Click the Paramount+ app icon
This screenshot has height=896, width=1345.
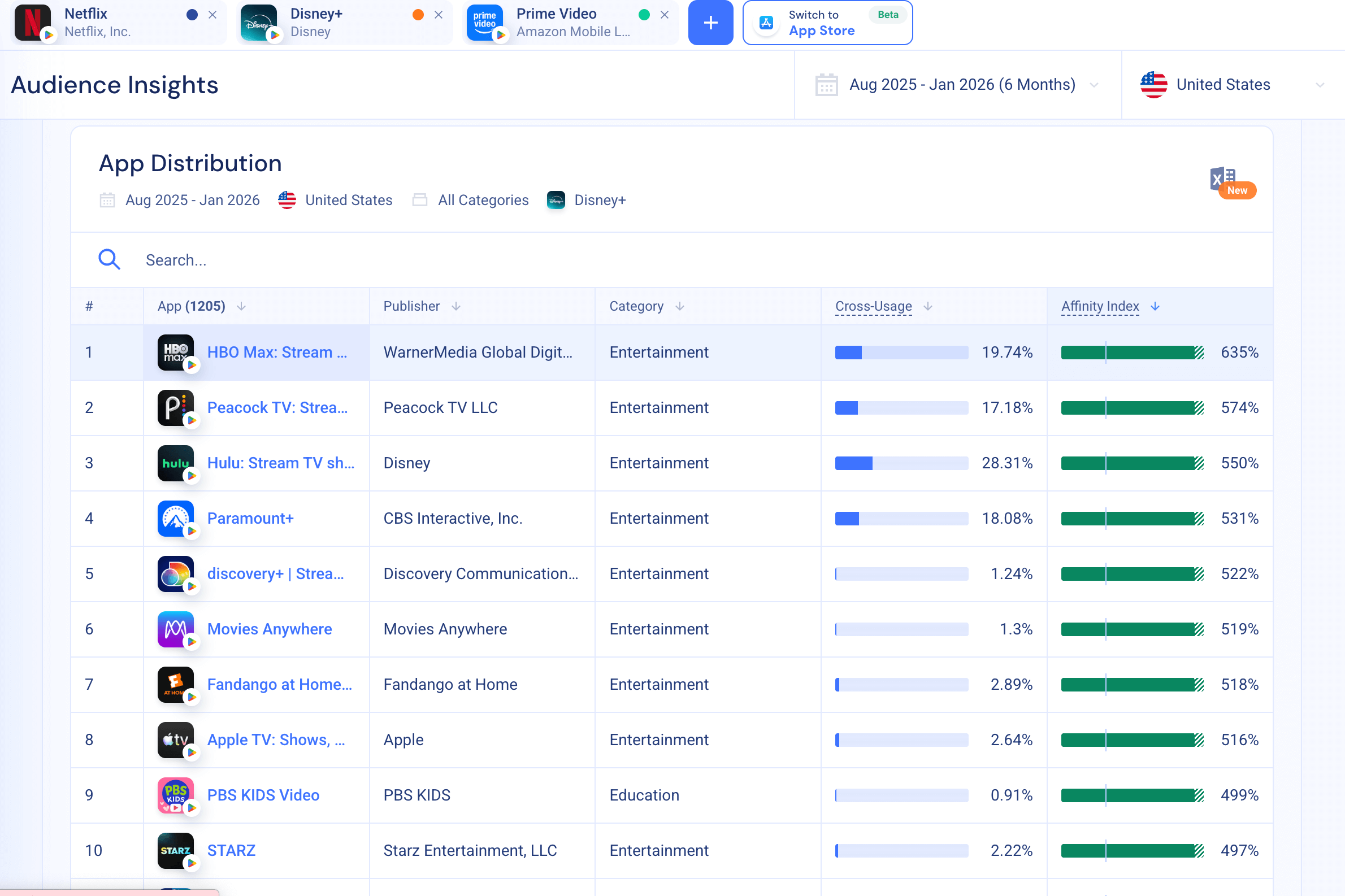point(176,519)
